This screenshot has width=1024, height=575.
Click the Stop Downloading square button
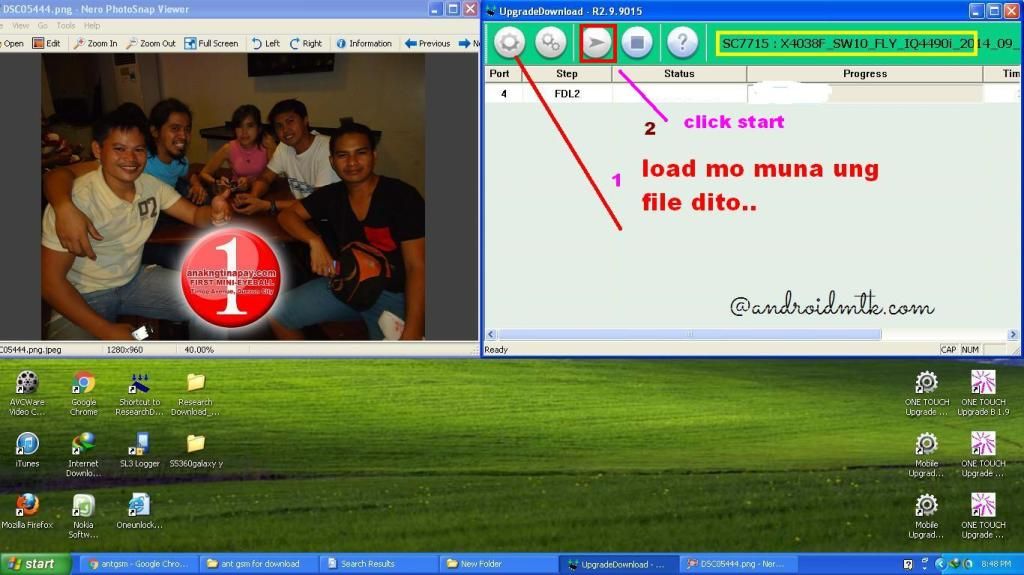click(637, 43)
